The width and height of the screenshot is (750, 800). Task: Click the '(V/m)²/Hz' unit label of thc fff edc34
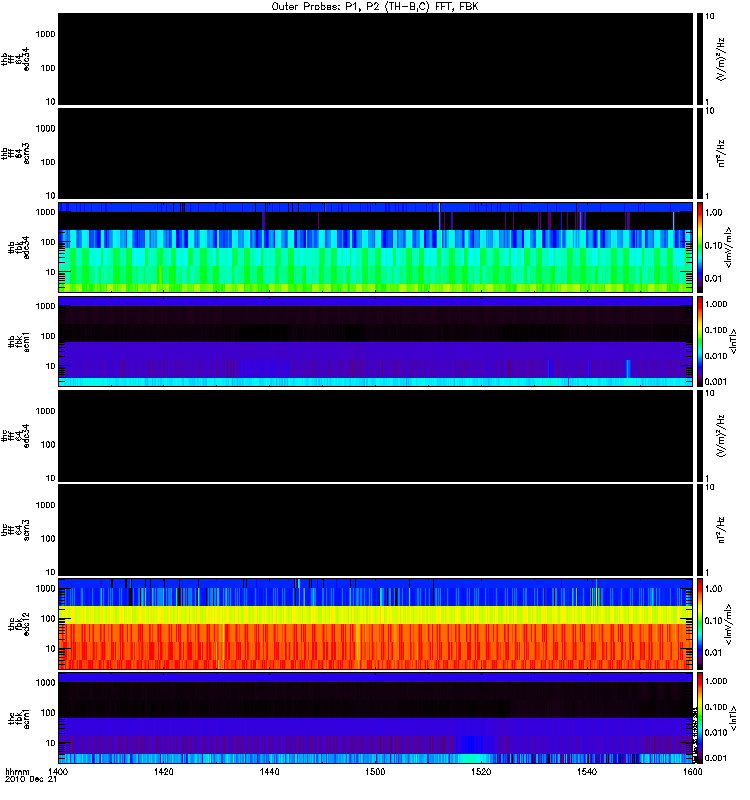720,436
